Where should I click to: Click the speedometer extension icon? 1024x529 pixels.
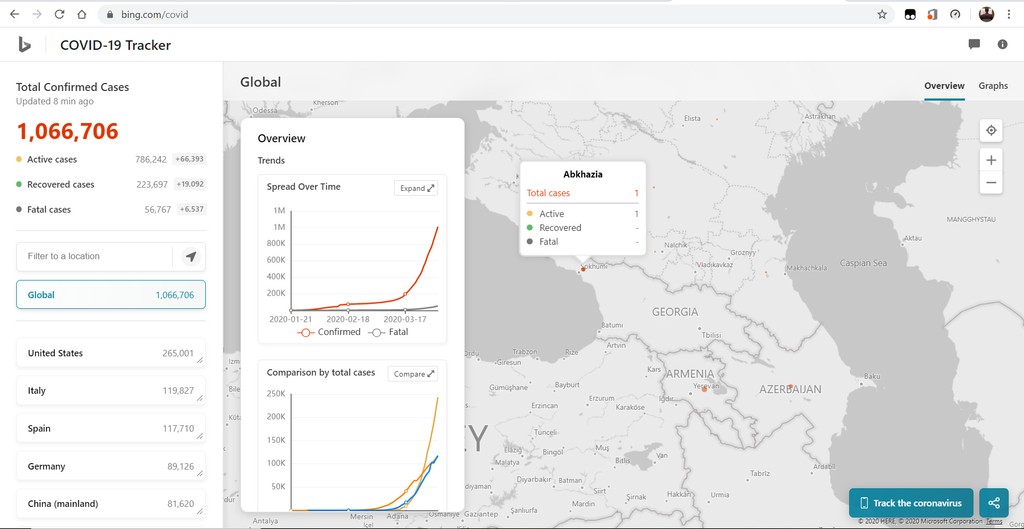click(x=955, y=14)
